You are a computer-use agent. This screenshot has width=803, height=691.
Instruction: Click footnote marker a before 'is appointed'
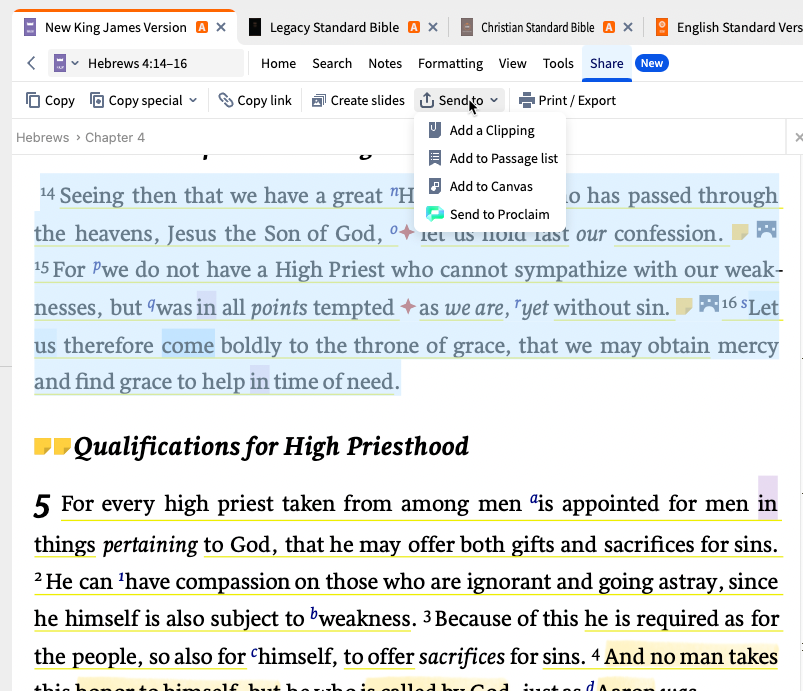click(534, 498)
